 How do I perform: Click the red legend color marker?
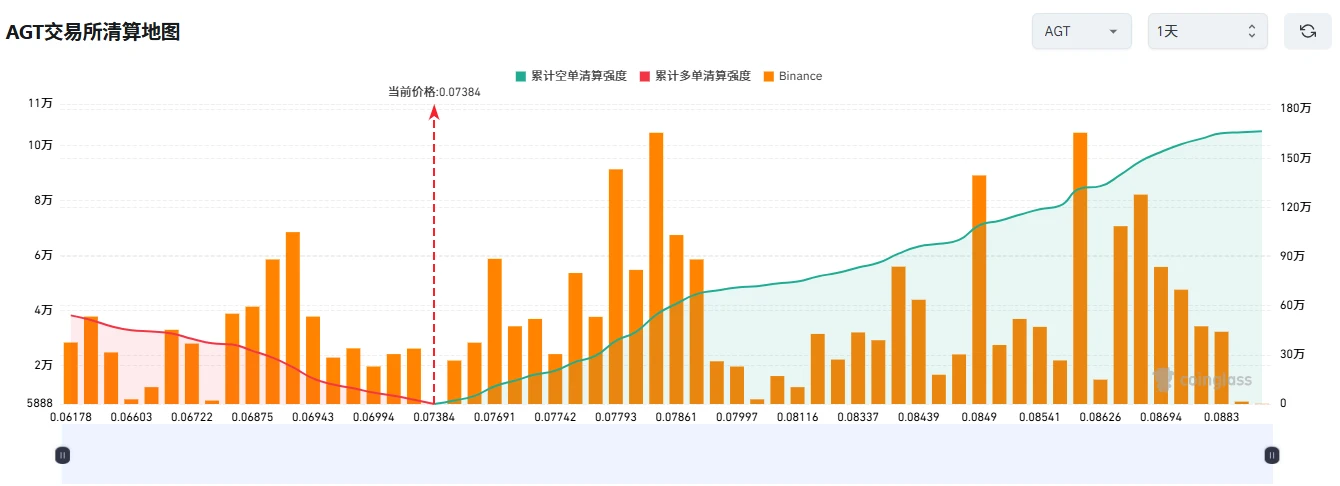[644, 76]
